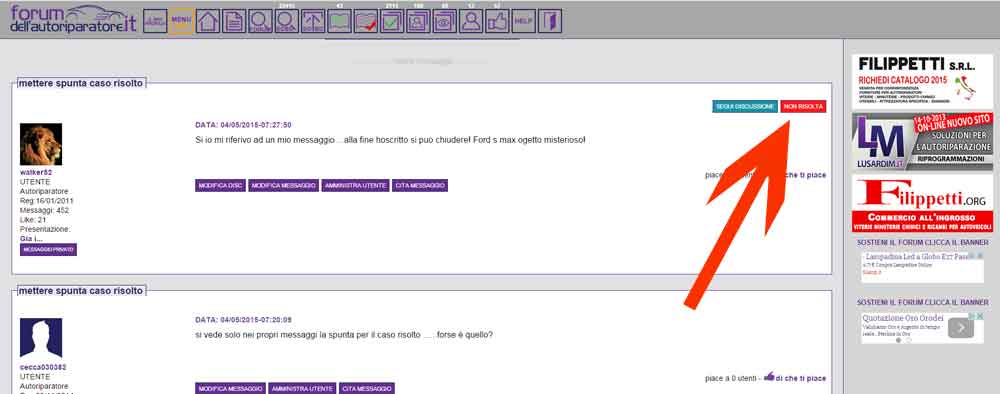Click the eye view icon in toolbar
1000x394 pixels.
[445, 21]
